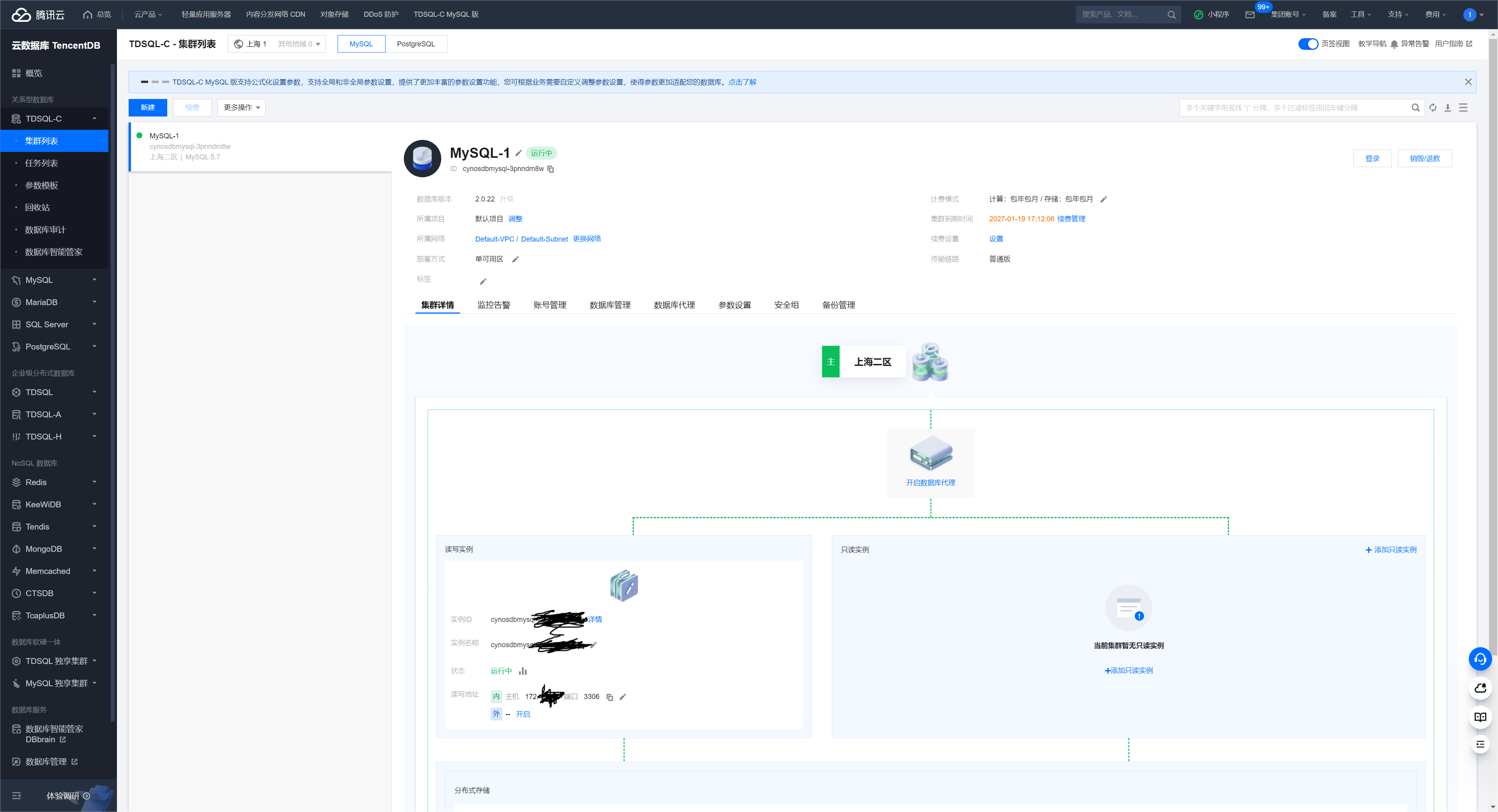Open documentation book floating icon
This screenshot has width=1498, height=812.
tap(1480, 717)
